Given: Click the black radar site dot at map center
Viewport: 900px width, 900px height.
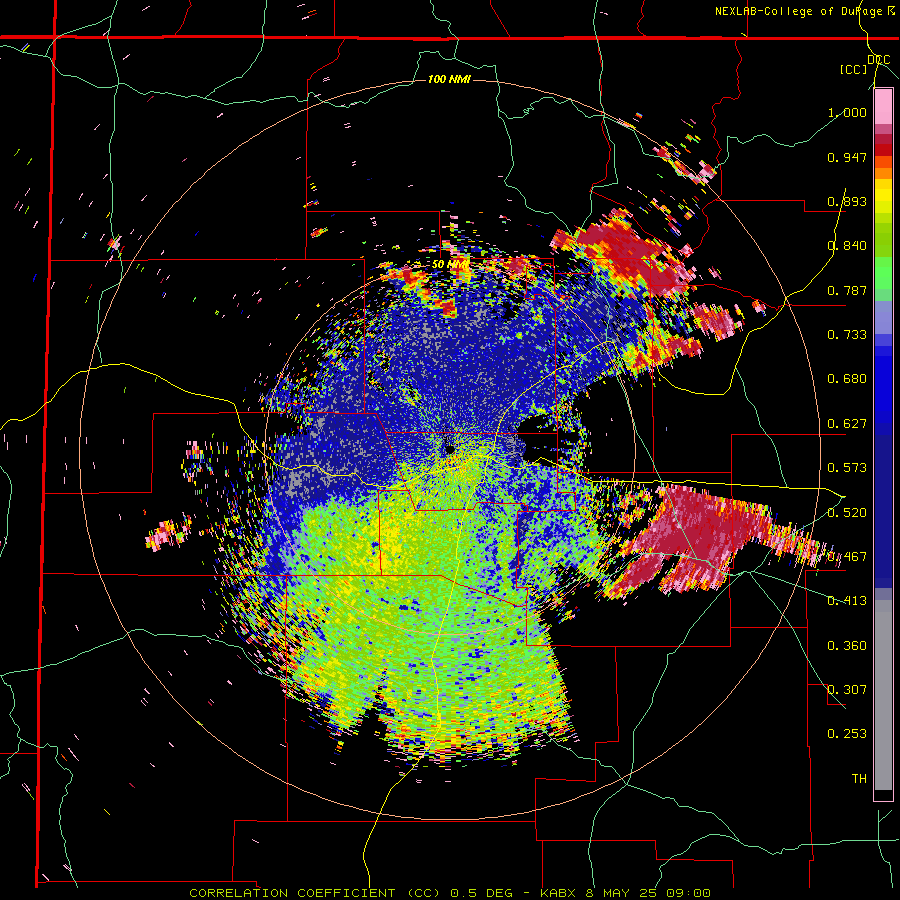Looking at the screenshot, I should [449, 448].
